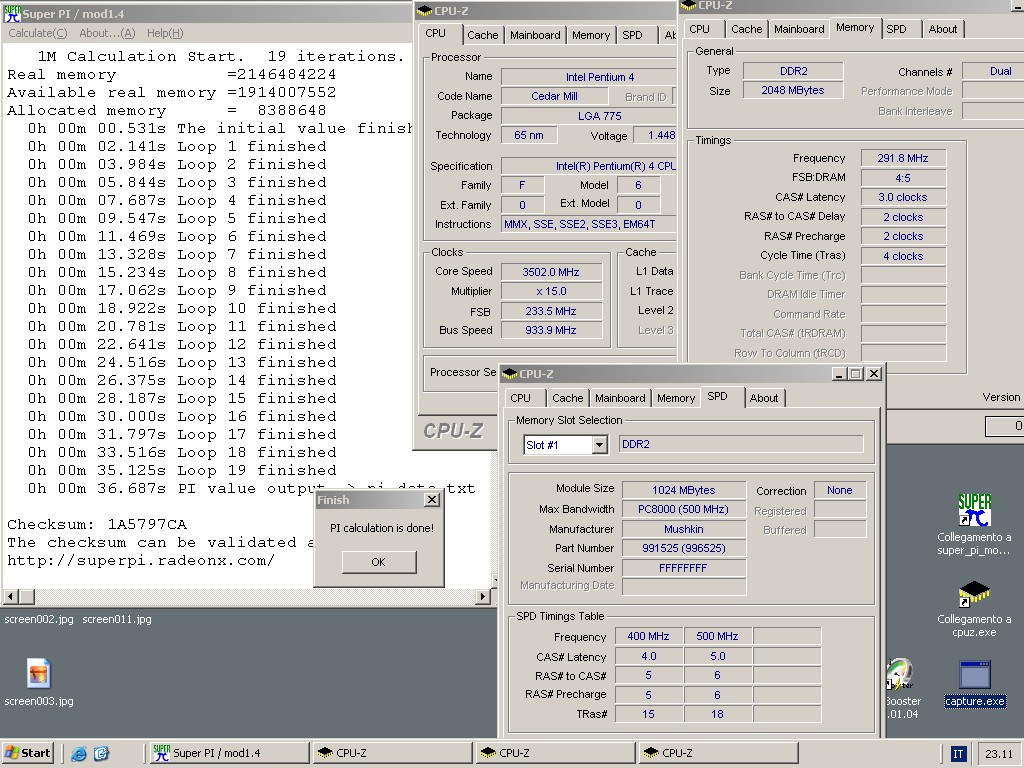Switch to the Mainboard tab in the front CPU-Z window
Image resolution: width=1024 pixels, height=768 pixels.
tap(620, 398)
